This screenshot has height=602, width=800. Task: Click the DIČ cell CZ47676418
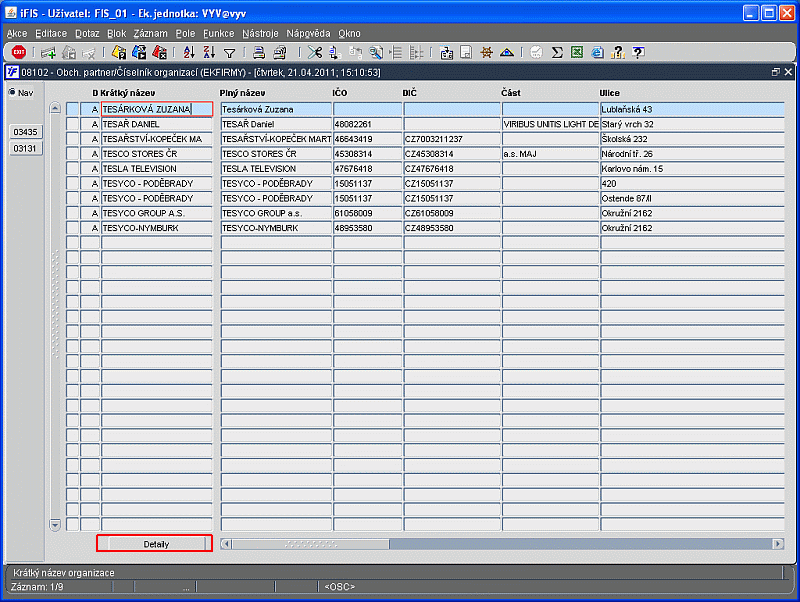tap(452, 168)
